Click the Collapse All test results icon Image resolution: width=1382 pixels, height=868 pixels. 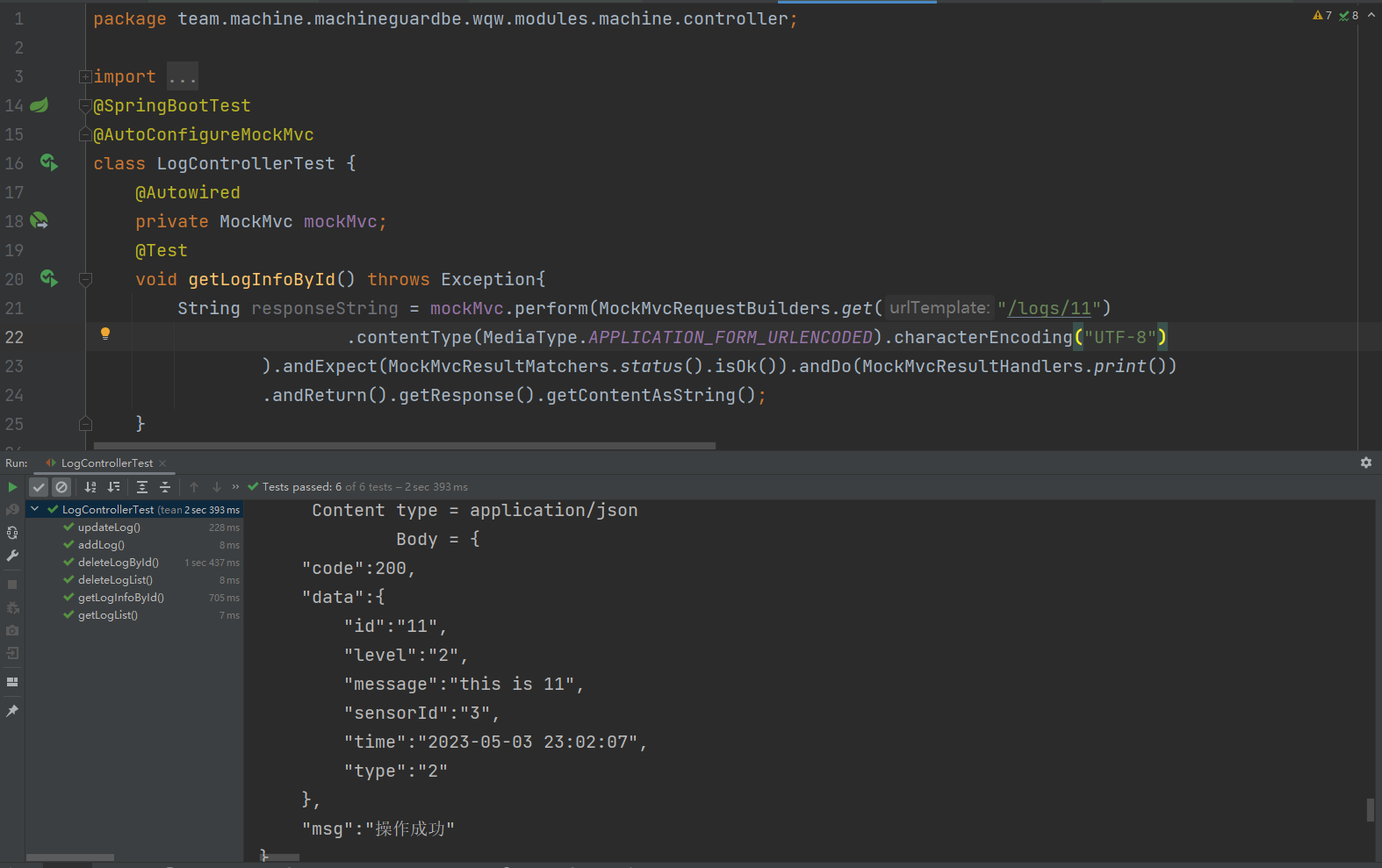click(165, 487)
